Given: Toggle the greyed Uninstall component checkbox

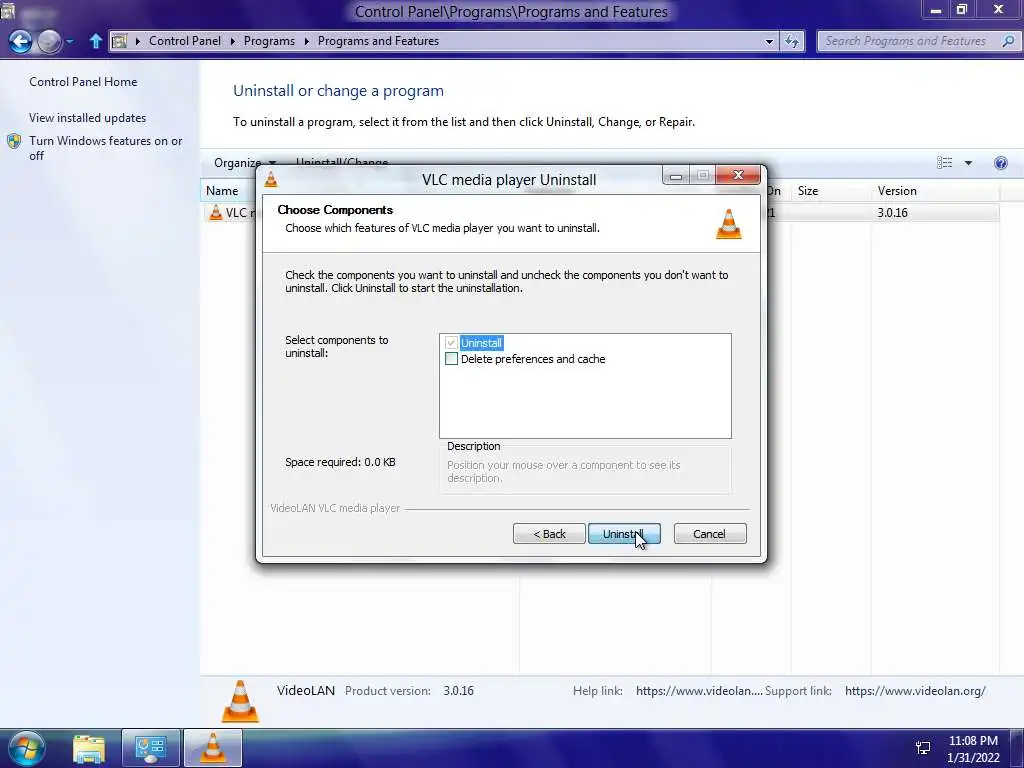Looking at the screenshot, I should click(x=451, y=343).
